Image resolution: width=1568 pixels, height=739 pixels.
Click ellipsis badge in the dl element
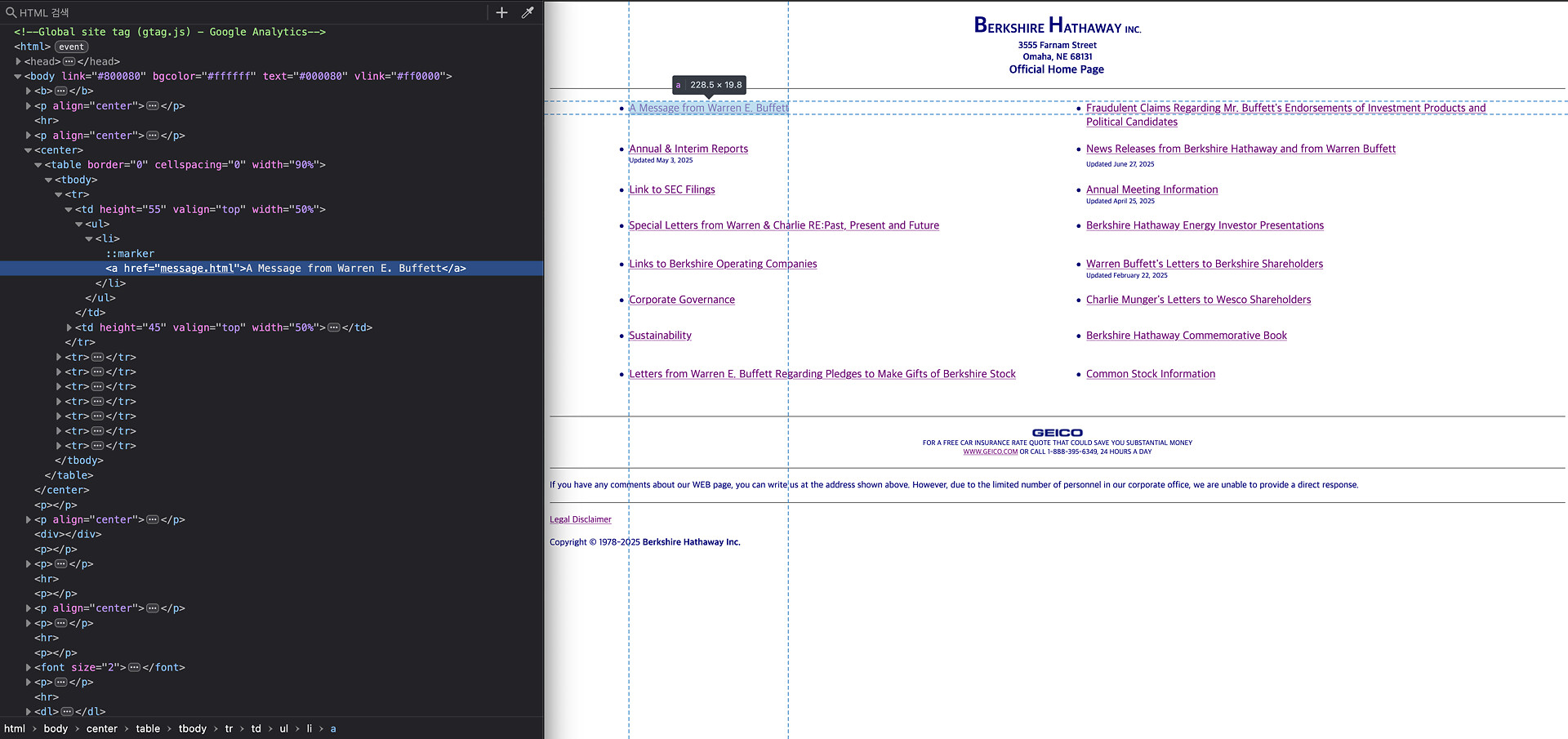pos(67,711)
